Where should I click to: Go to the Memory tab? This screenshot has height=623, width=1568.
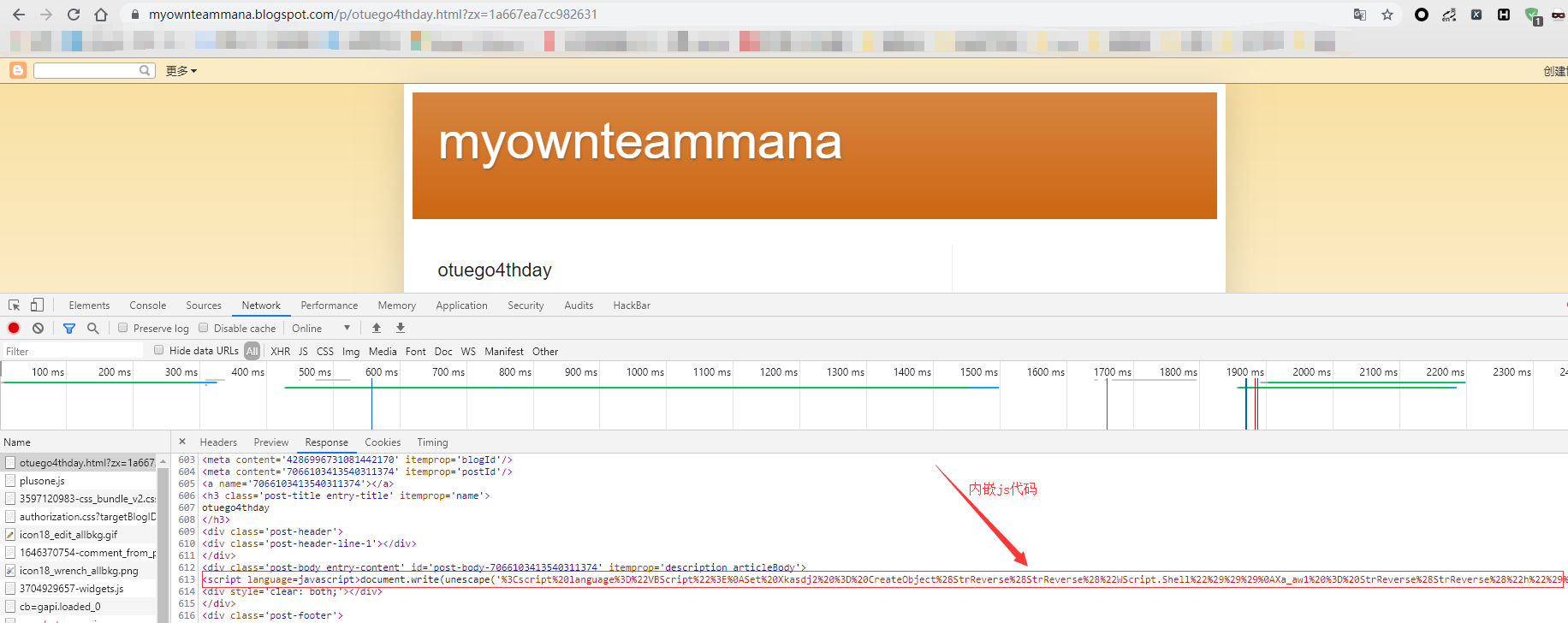397,305
